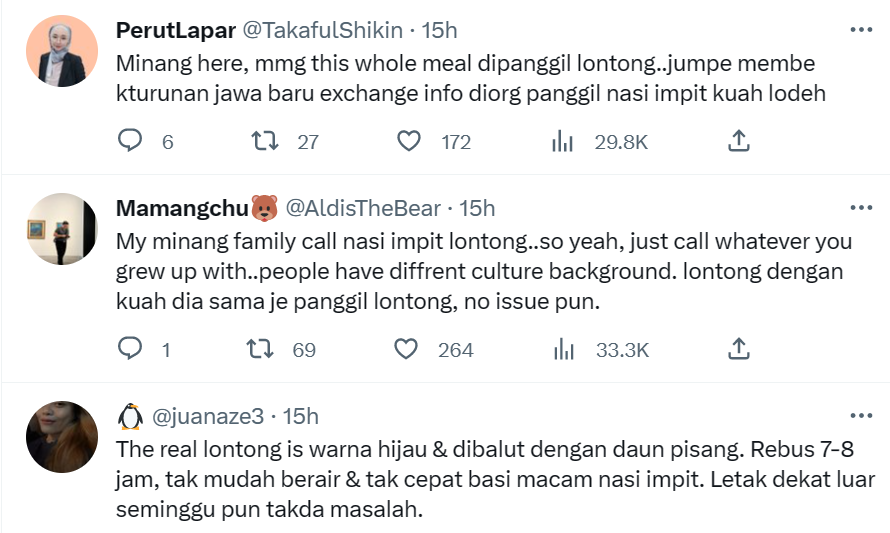
Task: Visit the @AldisTheBear profile handle
Action: pos(363,208)
